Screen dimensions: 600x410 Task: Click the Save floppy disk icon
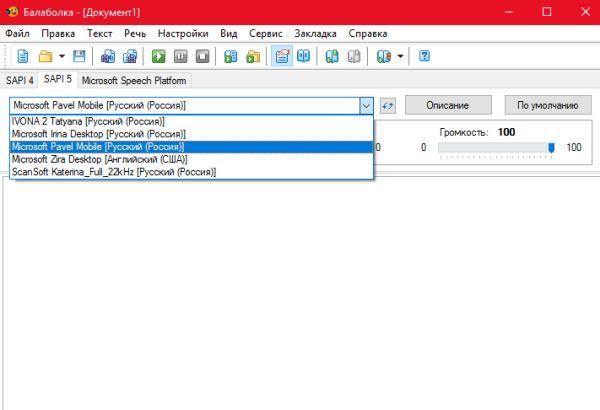[79, 57]
